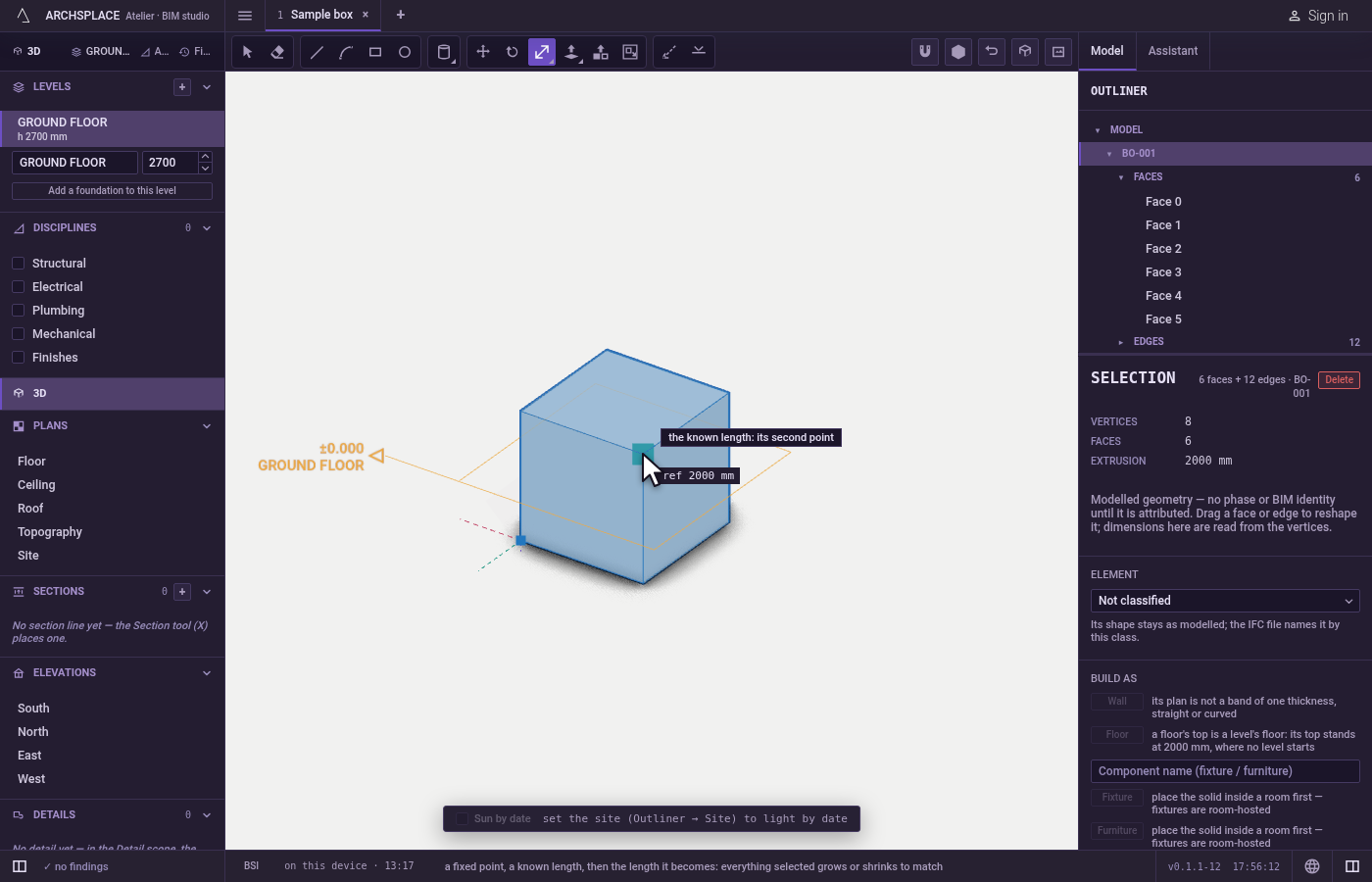Activate the Move tool
The height and width of the screenshot is (882, 1372).
coord(483,52)
